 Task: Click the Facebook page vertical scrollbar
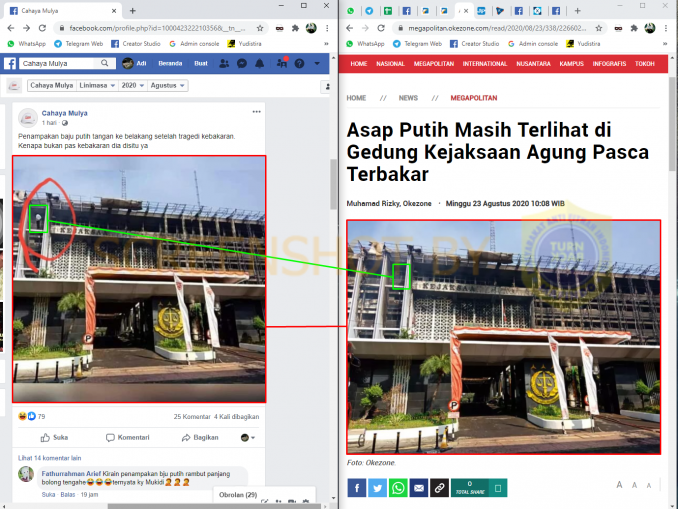[333, 184]
